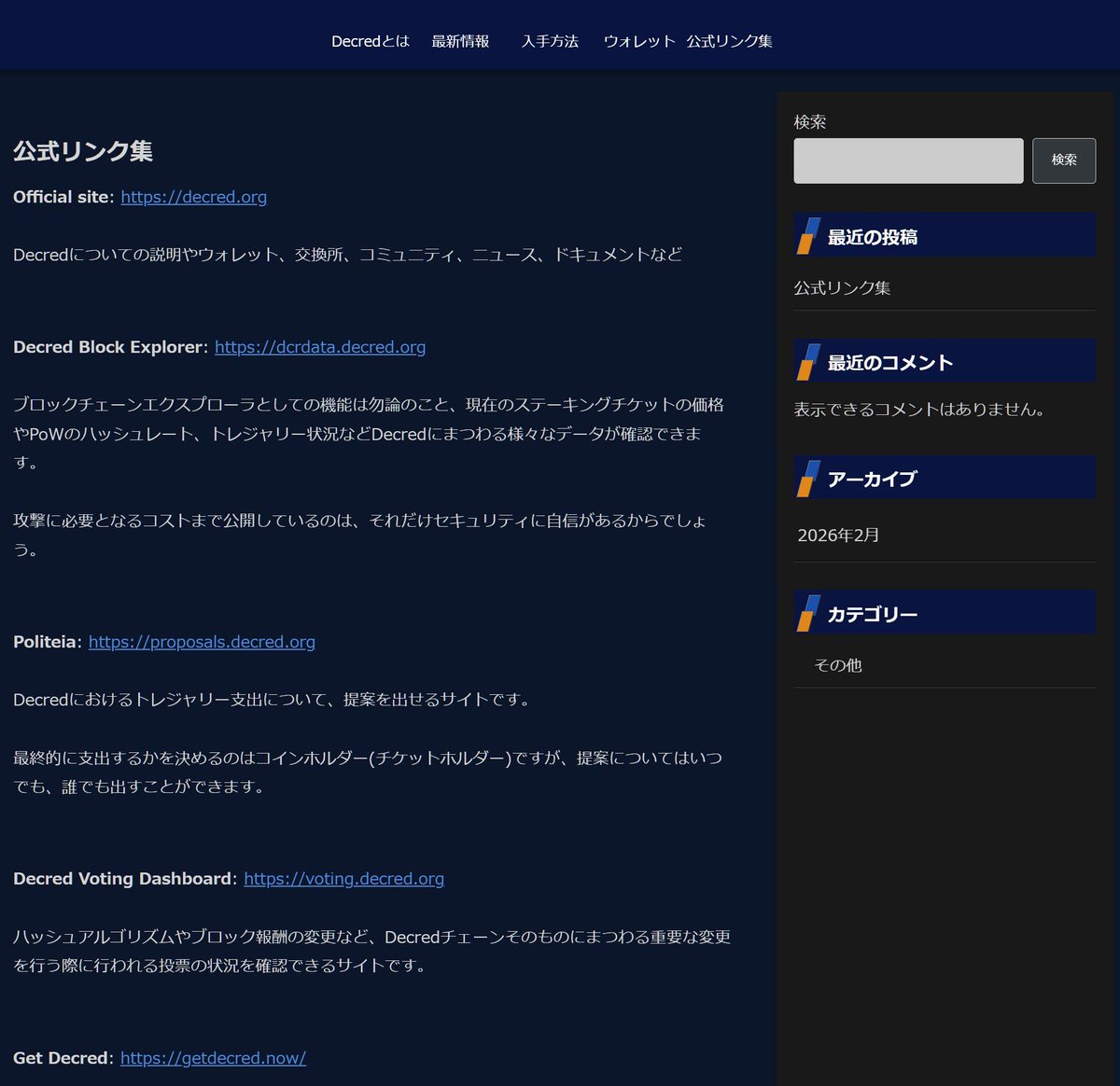Select 入手方法 in the navigation bar
Viewport: 1120px width, 1086px height.
551,41
